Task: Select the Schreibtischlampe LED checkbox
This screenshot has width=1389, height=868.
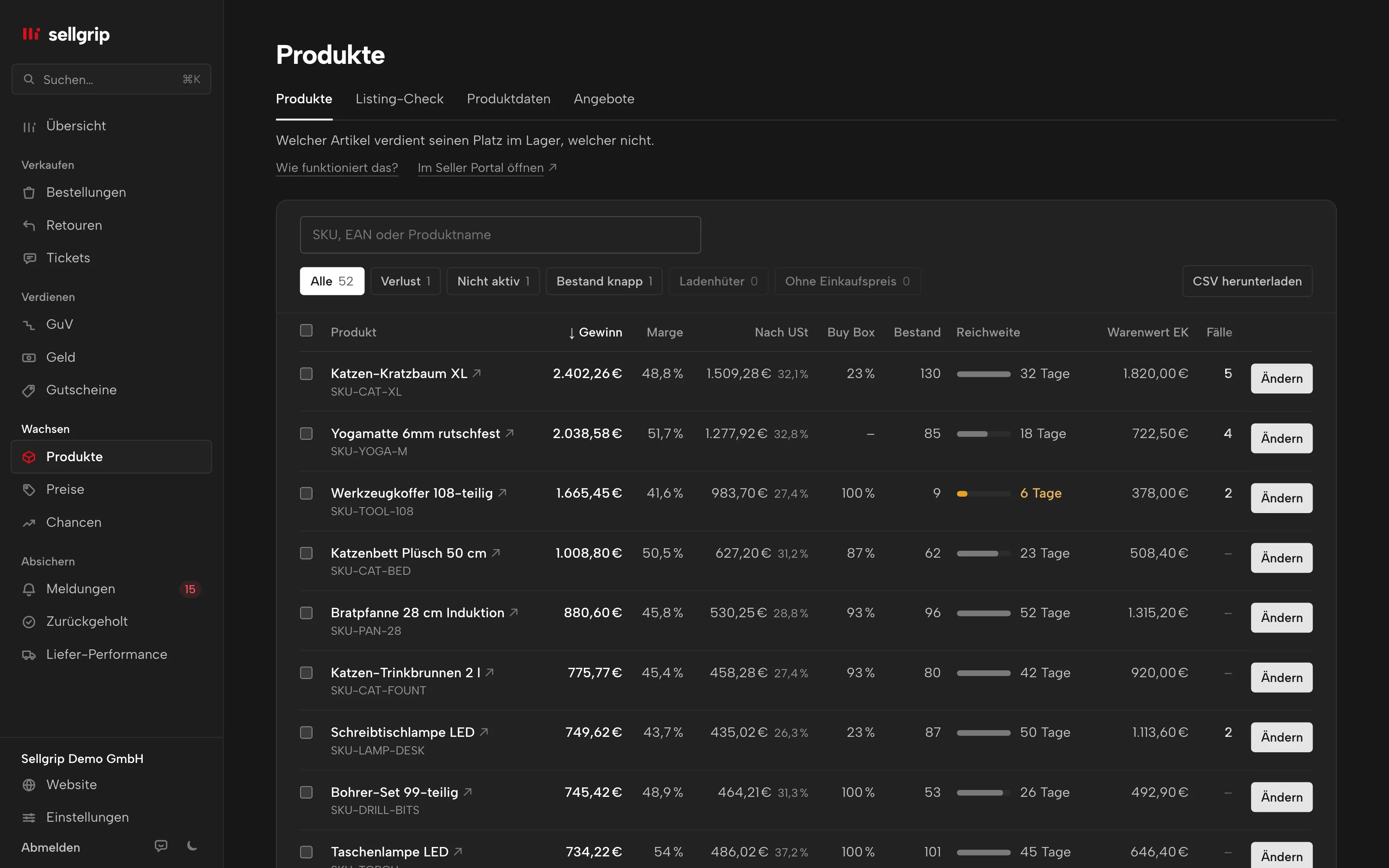Action: pos(307,732)
